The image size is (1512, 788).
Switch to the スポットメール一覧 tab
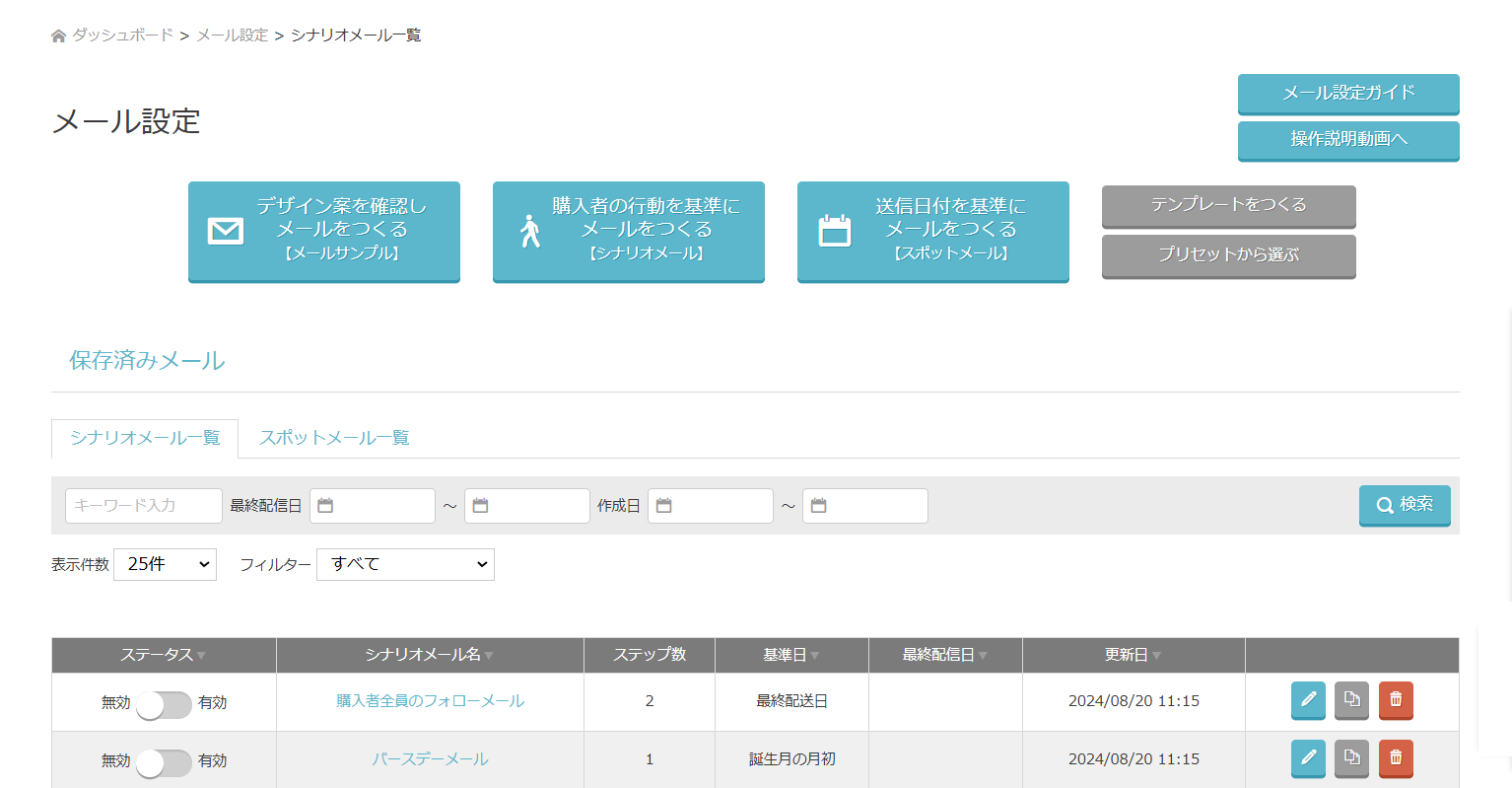tap(334, 438)
